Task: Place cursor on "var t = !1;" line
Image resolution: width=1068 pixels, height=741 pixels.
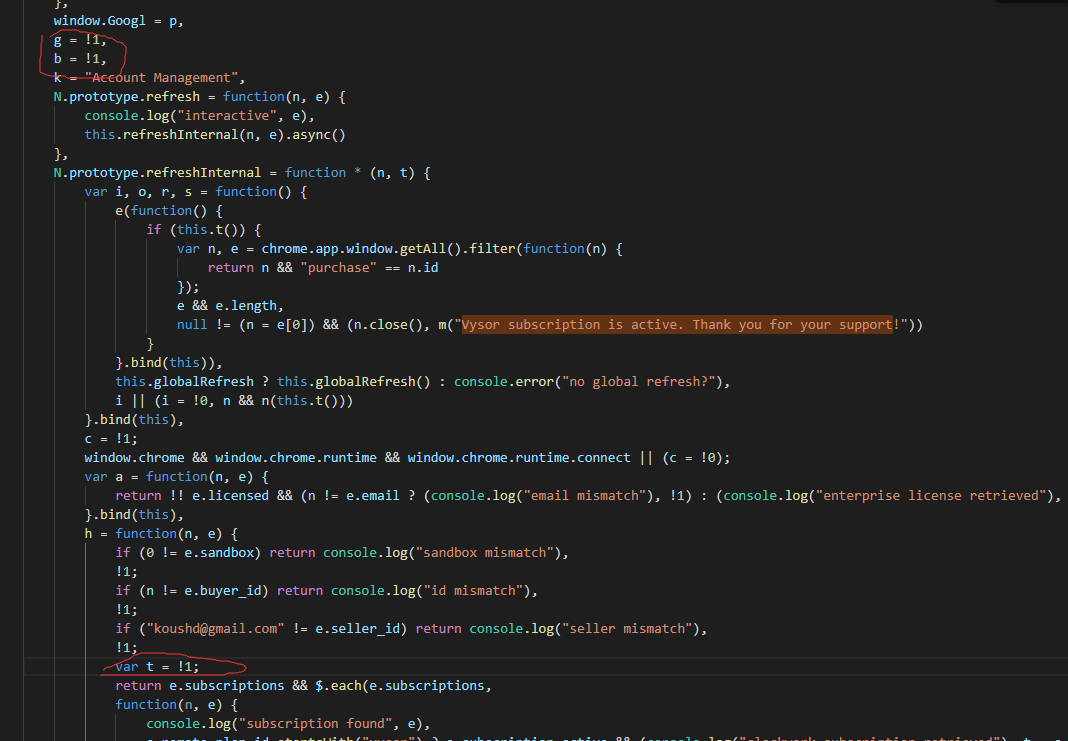Action: tap(150, 667)
